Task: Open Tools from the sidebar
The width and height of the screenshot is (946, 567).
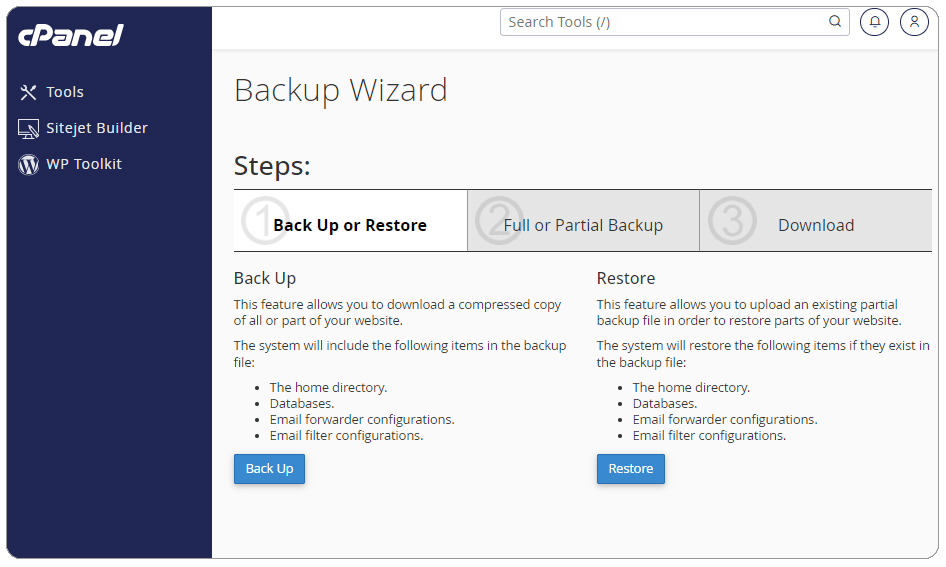Action: (x=65, y=92)
